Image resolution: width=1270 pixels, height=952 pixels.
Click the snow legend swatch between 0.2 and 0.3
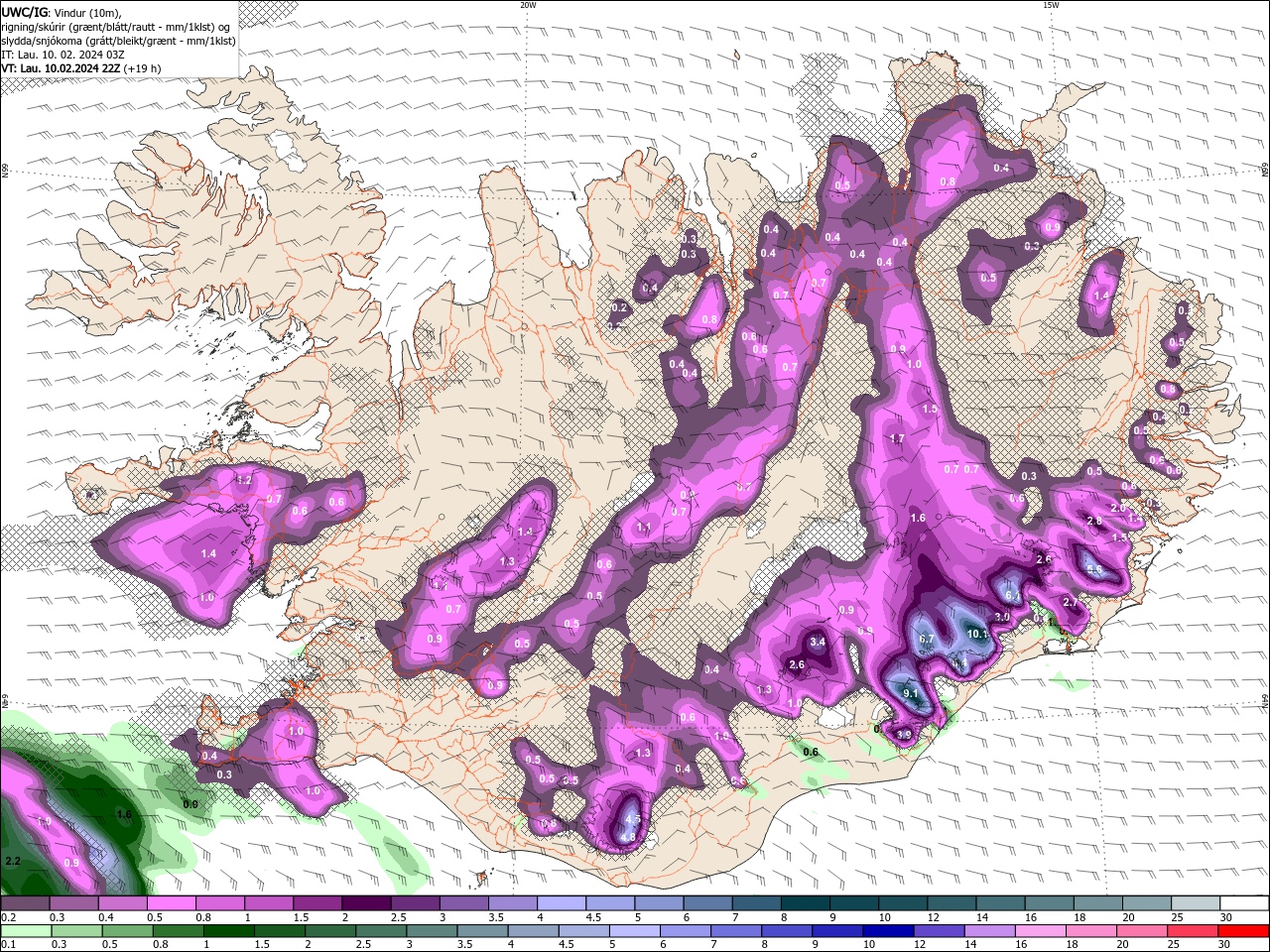point(25,903)
